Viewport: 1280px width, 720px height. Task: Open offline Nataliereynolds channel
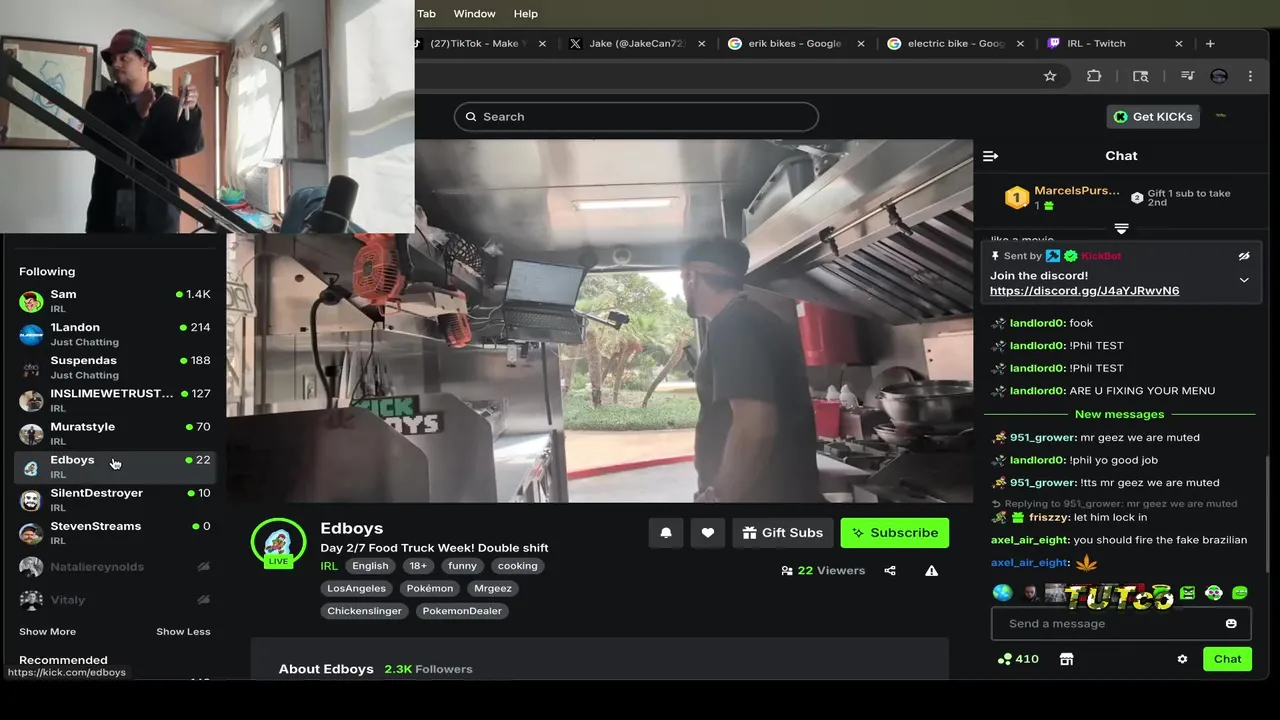[115, 567]
